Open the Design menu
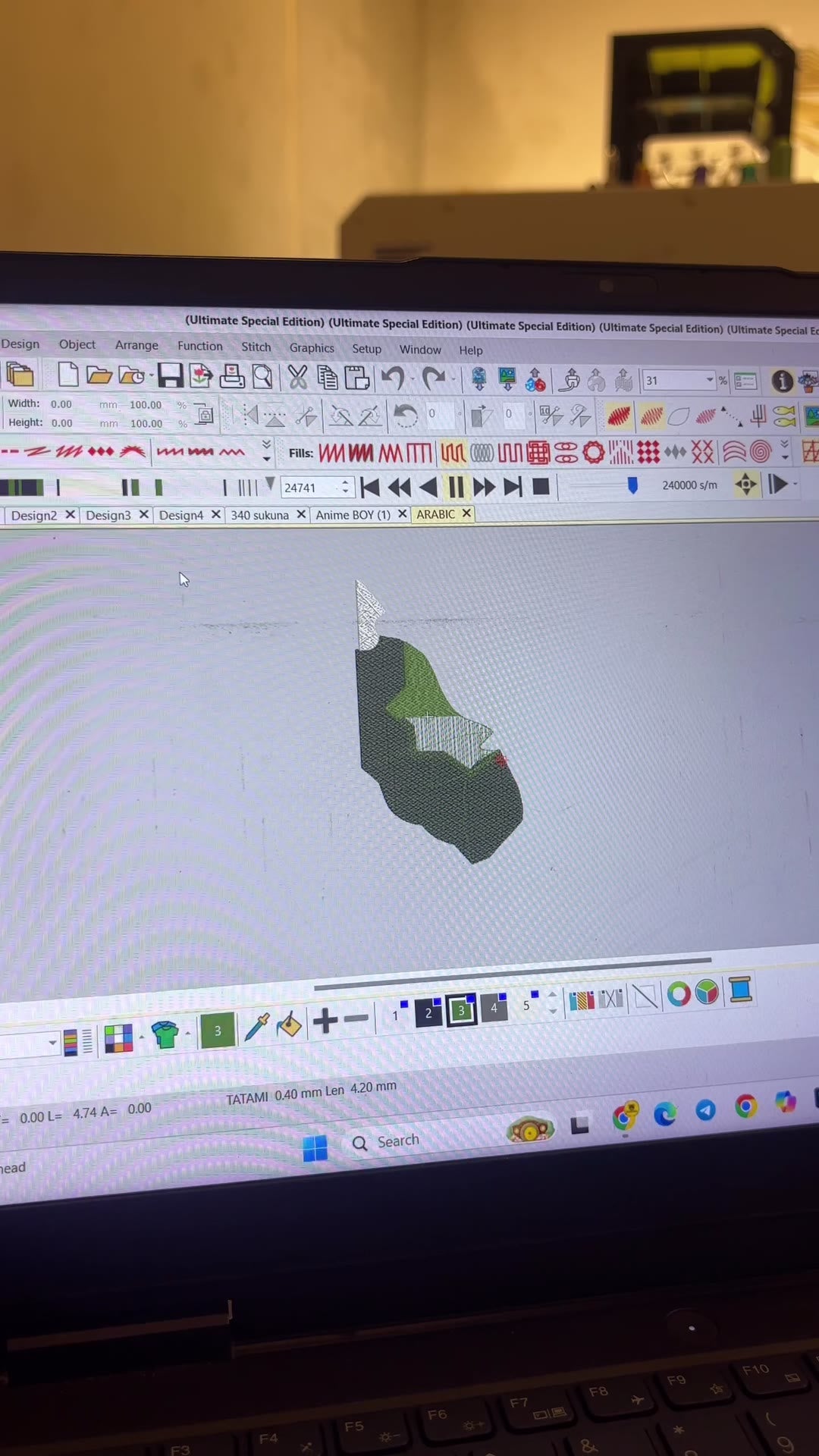The width and height of the screenshot is (819, 1456). coord(20,344)
